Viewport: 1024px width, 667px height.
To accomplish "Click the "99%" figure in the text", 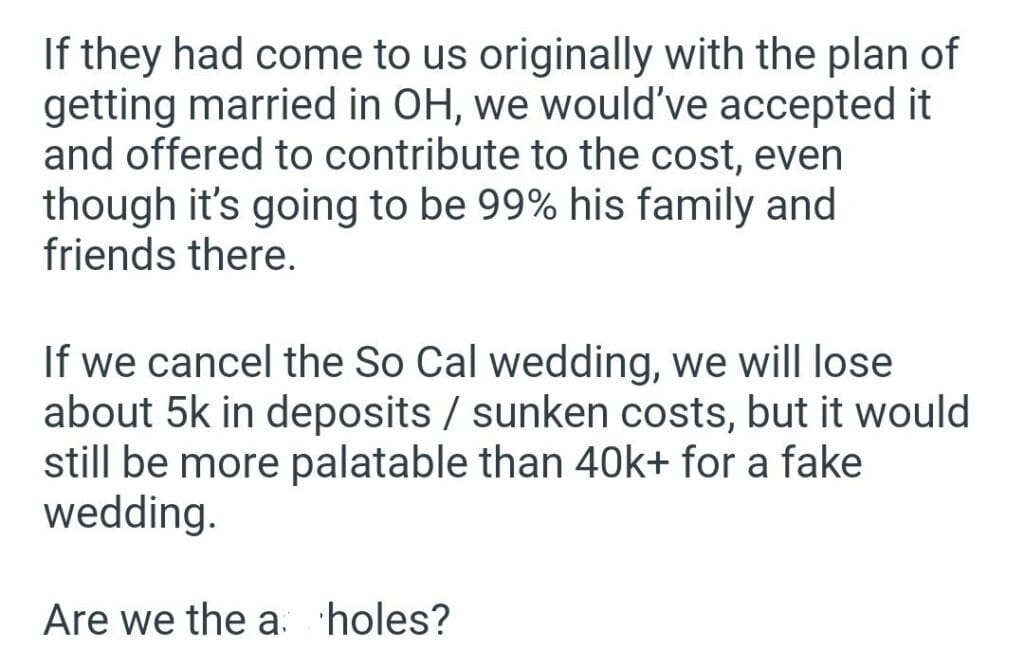I will pyautogui.click(x=528, y=205).
